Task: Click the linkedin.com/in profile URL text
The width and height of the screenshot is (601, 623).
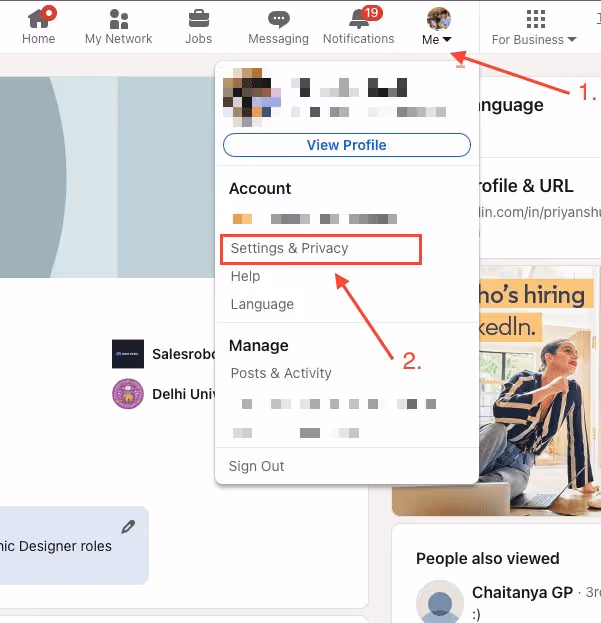Action: click(540, 213)
